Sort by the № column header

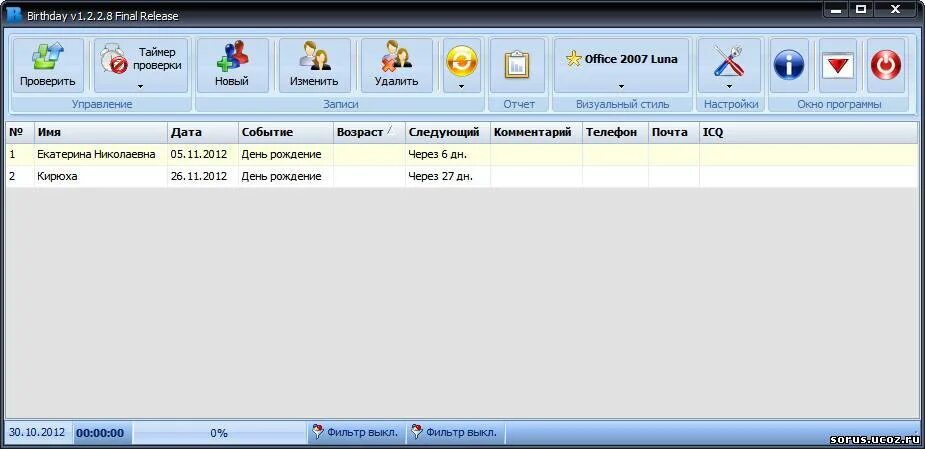click(20, 132)
